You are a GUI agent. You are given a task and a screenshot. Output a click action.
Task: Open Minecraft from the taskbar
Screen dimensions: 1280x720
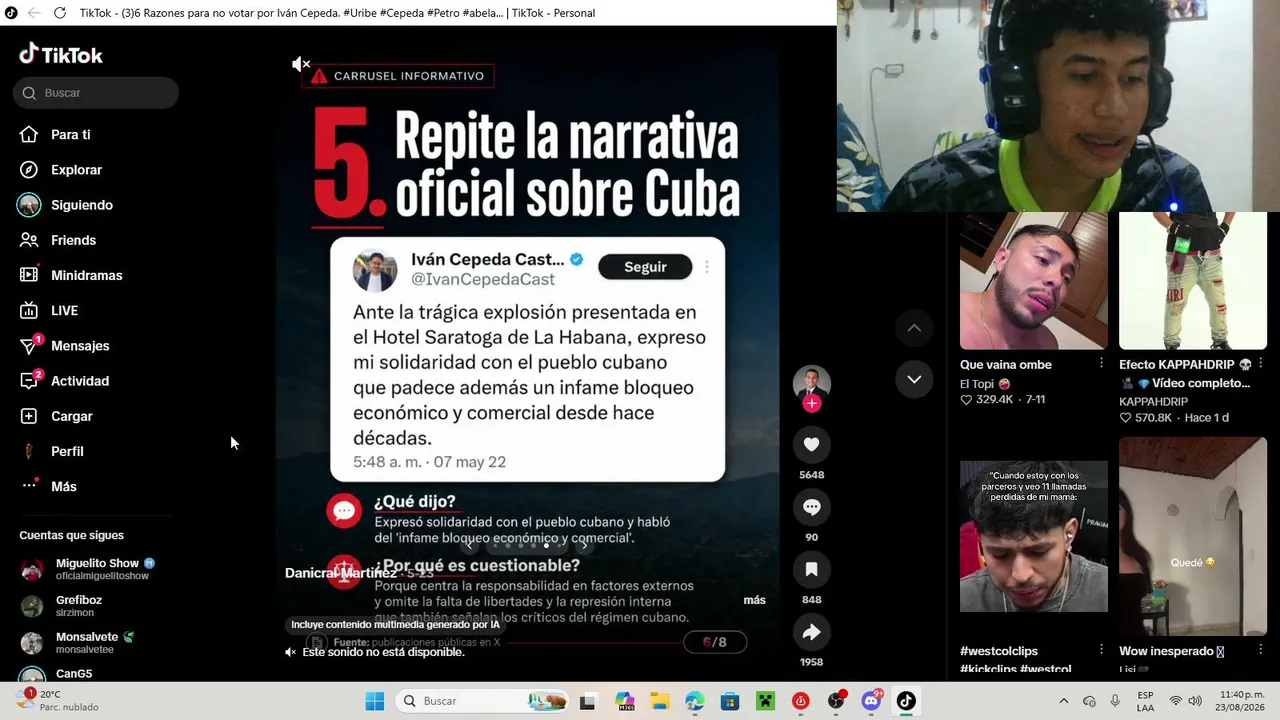click(x=764, y=701)
